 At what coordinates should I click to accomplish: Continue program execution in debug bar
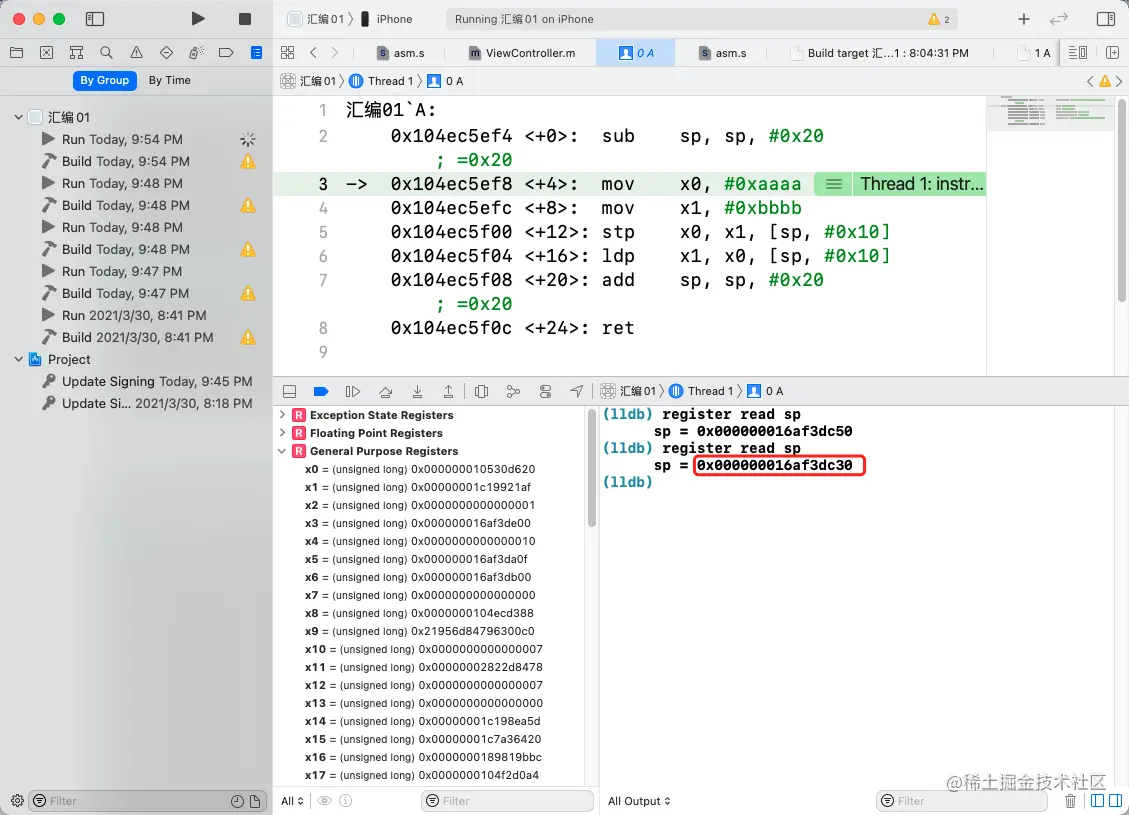pyautogui.click(x=353, y=391)
